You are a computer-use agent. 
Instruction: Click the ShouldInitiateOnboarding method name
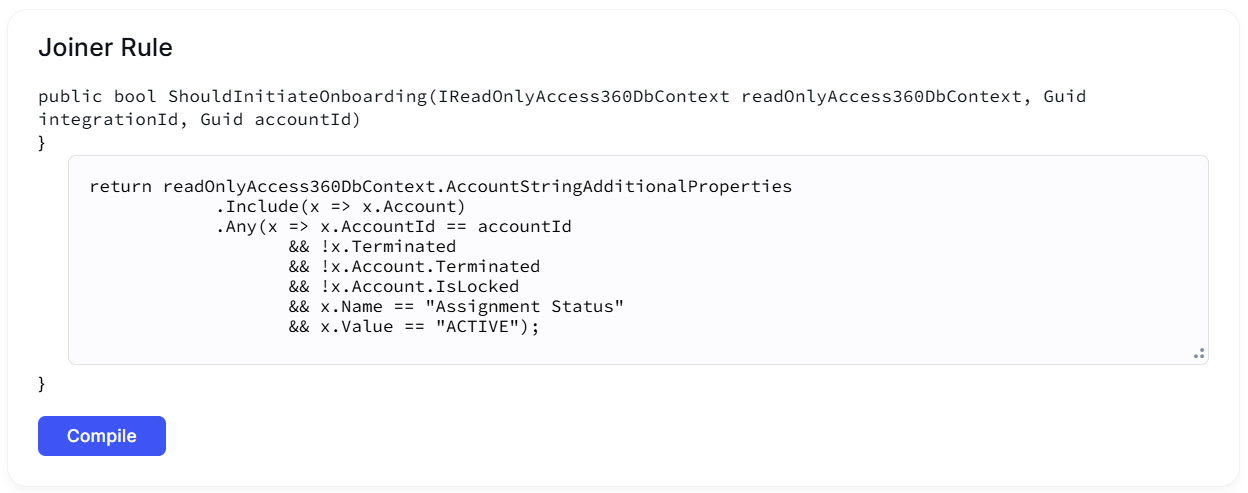tap(288, 97)
